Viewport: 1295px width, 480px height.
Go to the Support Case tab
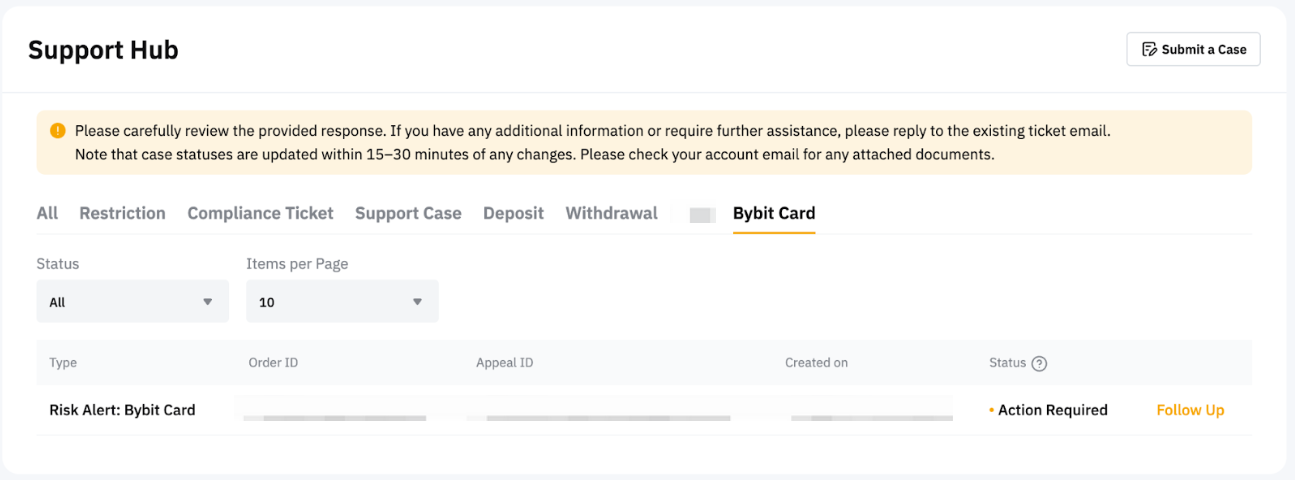[408, 213]
